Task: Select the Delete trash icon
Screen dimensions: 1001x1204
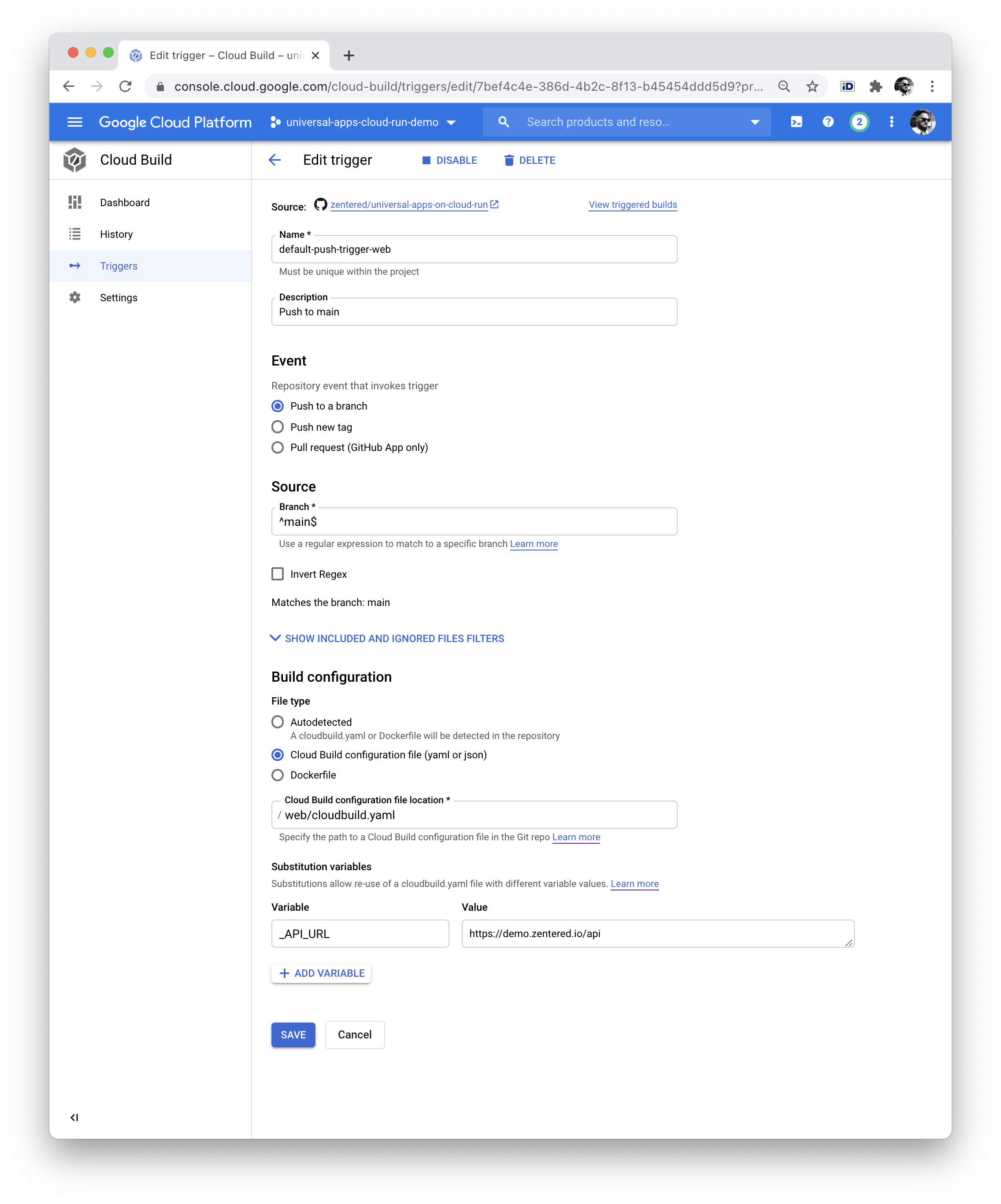Action: click(x=509, y=161)
